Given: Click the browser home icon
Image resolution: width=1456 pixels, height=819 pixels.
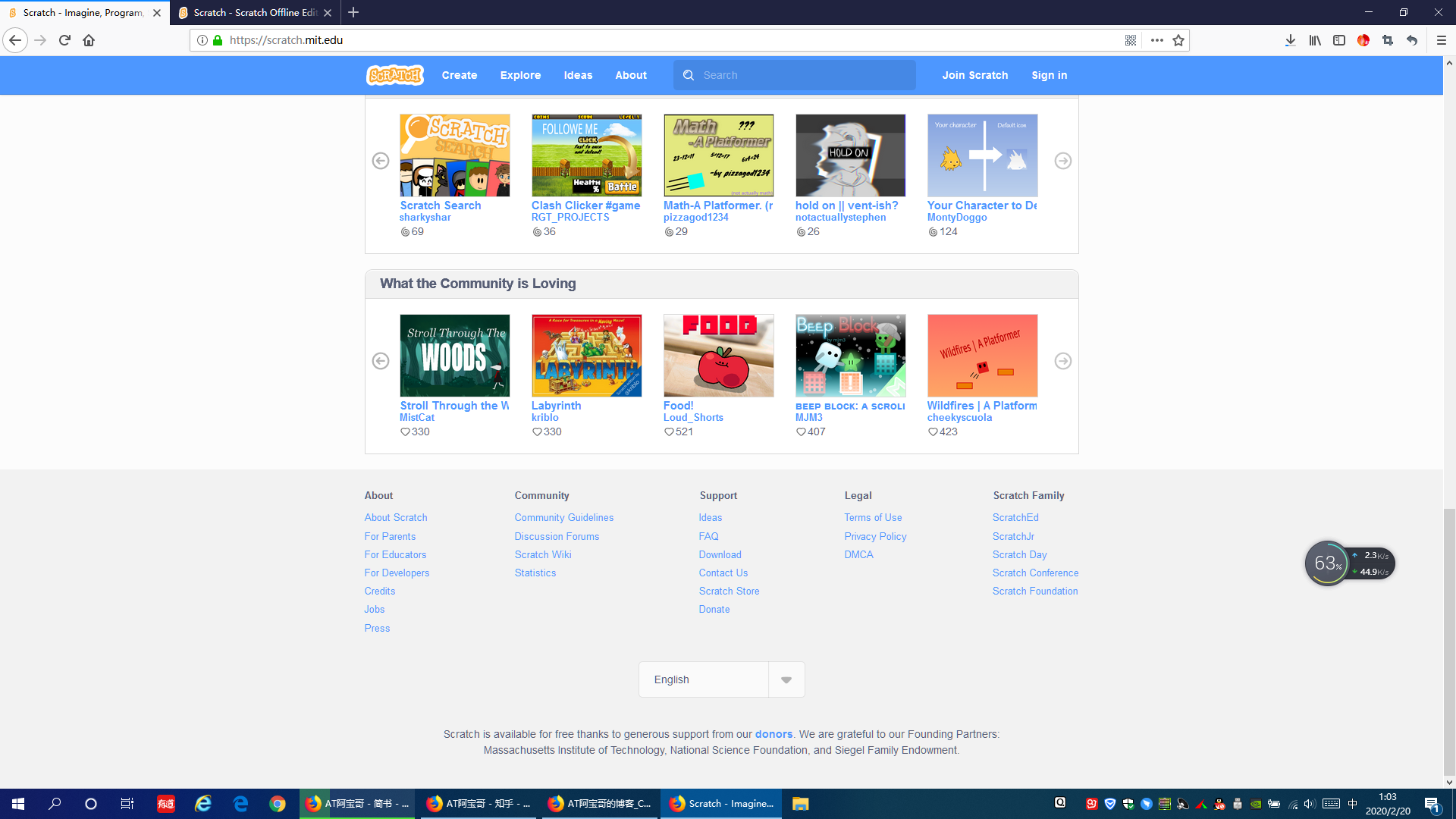Looking at the screenshot, I should (89, 40).
